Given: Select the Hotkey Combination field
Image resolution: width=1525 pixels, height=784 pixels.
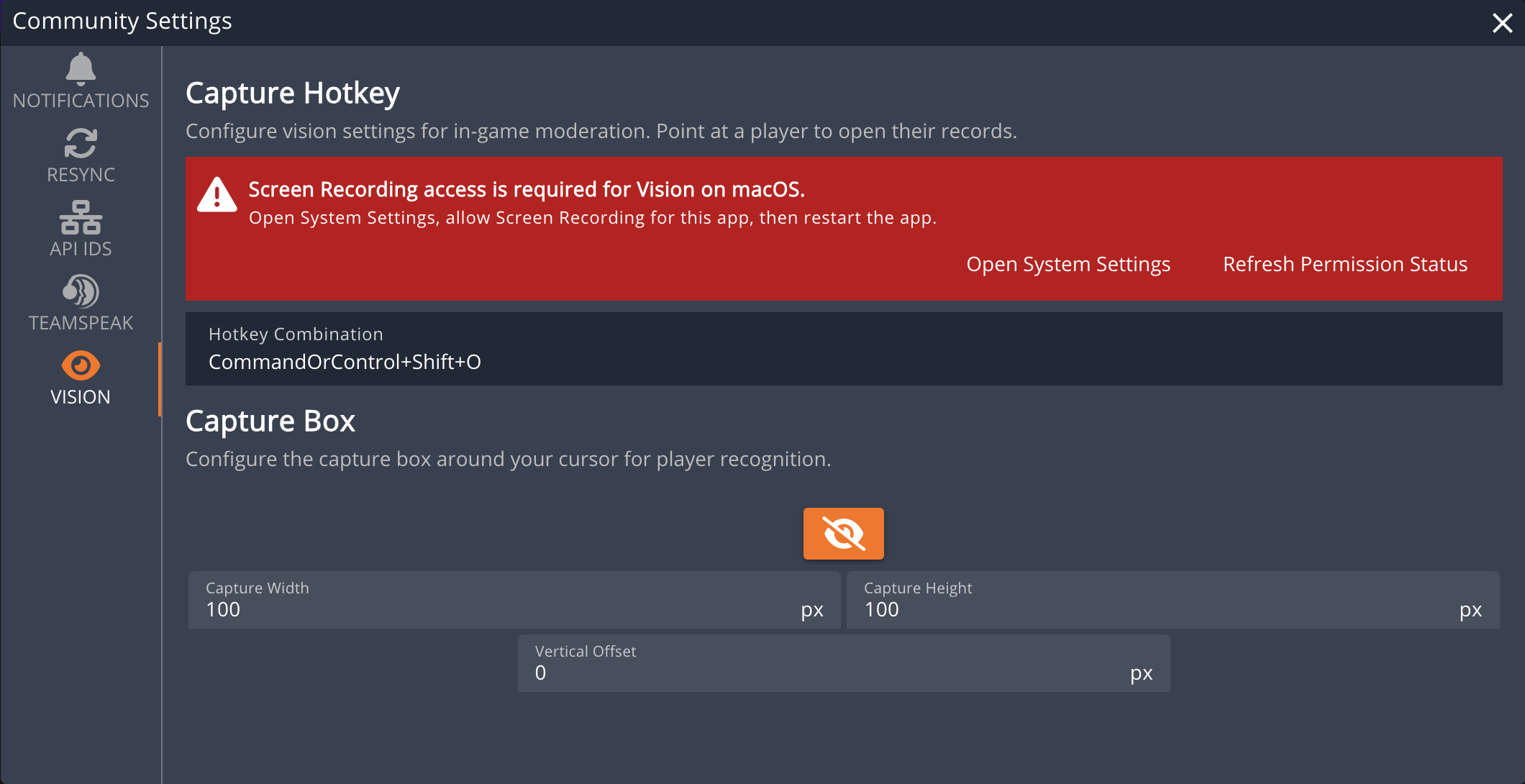Looking at the screenshot, I should point(843,350).
